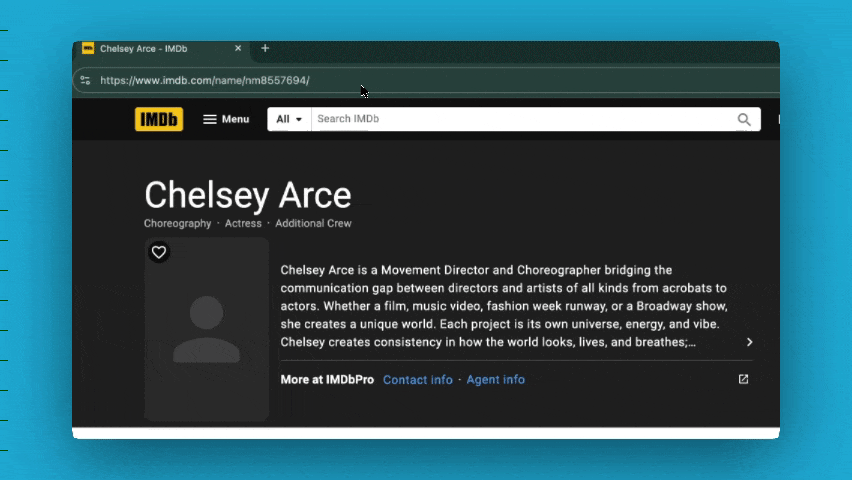The height and width of the screenshot is (480, 852).
Task: Click the Additional Crew profession label
Action: tap(313, 223)
